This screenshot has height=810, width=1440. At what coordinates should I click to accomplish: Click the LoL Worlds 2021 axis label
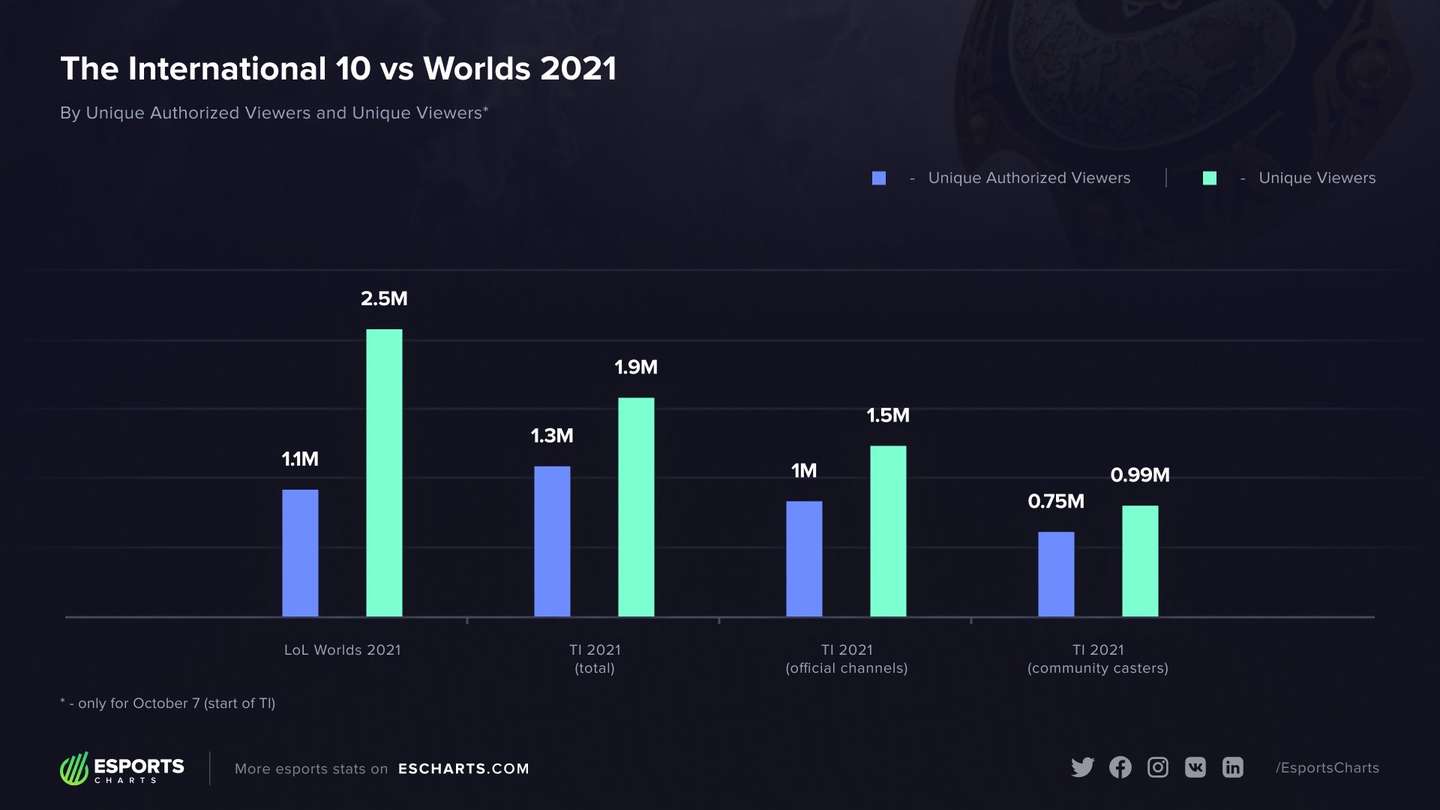point(342,650)
